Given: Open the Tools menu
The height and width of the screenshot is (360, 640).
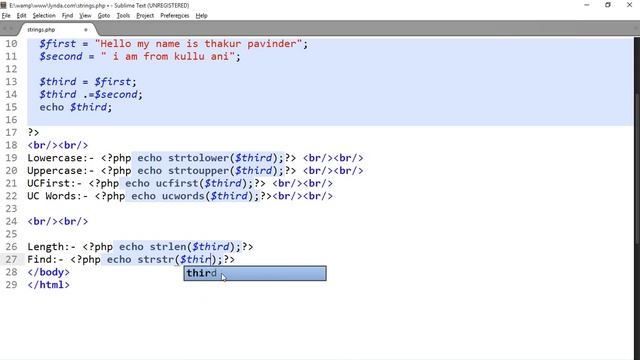Looking at the screenshot, I should (123, 16).
